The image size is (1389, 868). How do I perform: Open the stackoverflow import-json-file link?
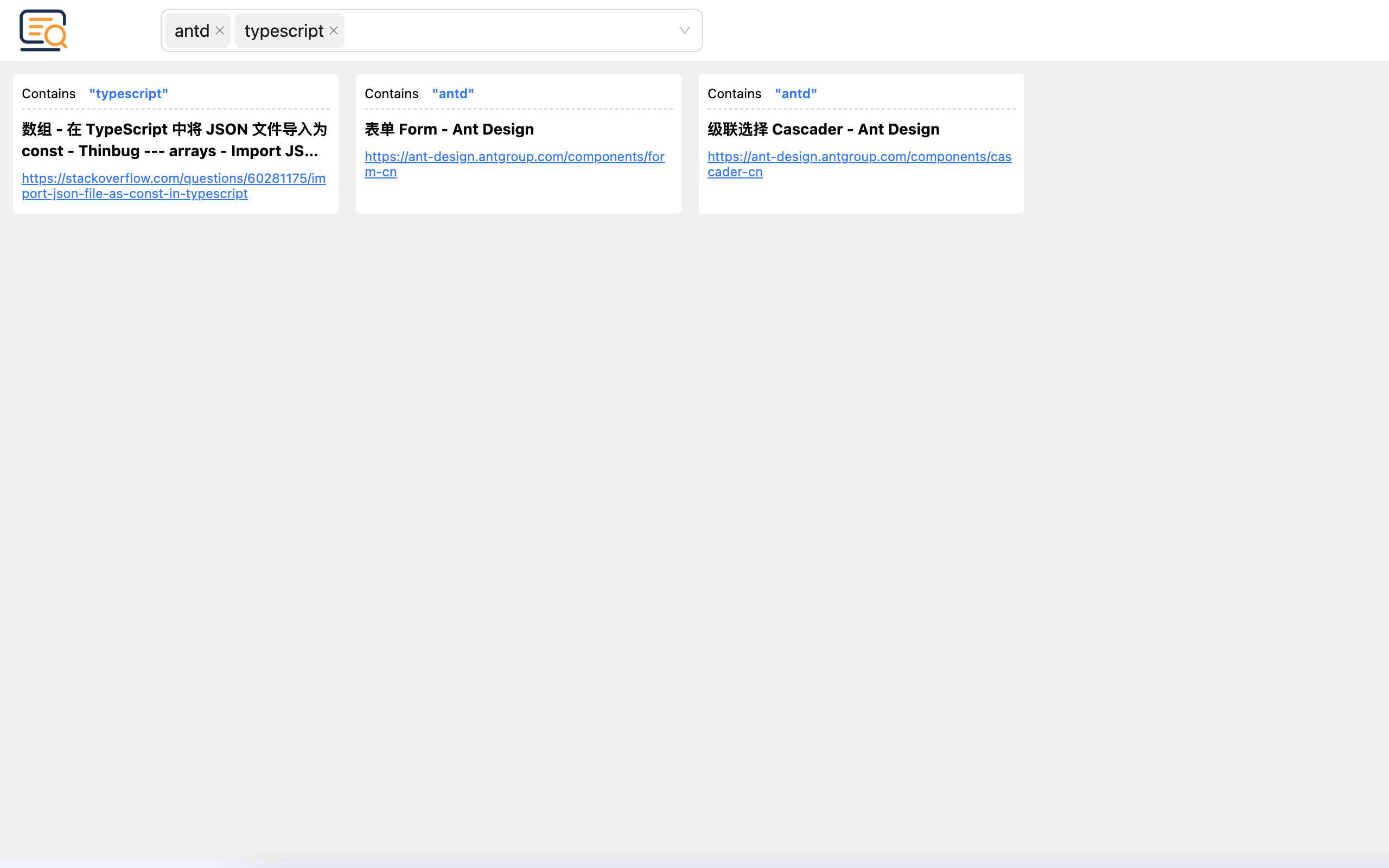174,186
